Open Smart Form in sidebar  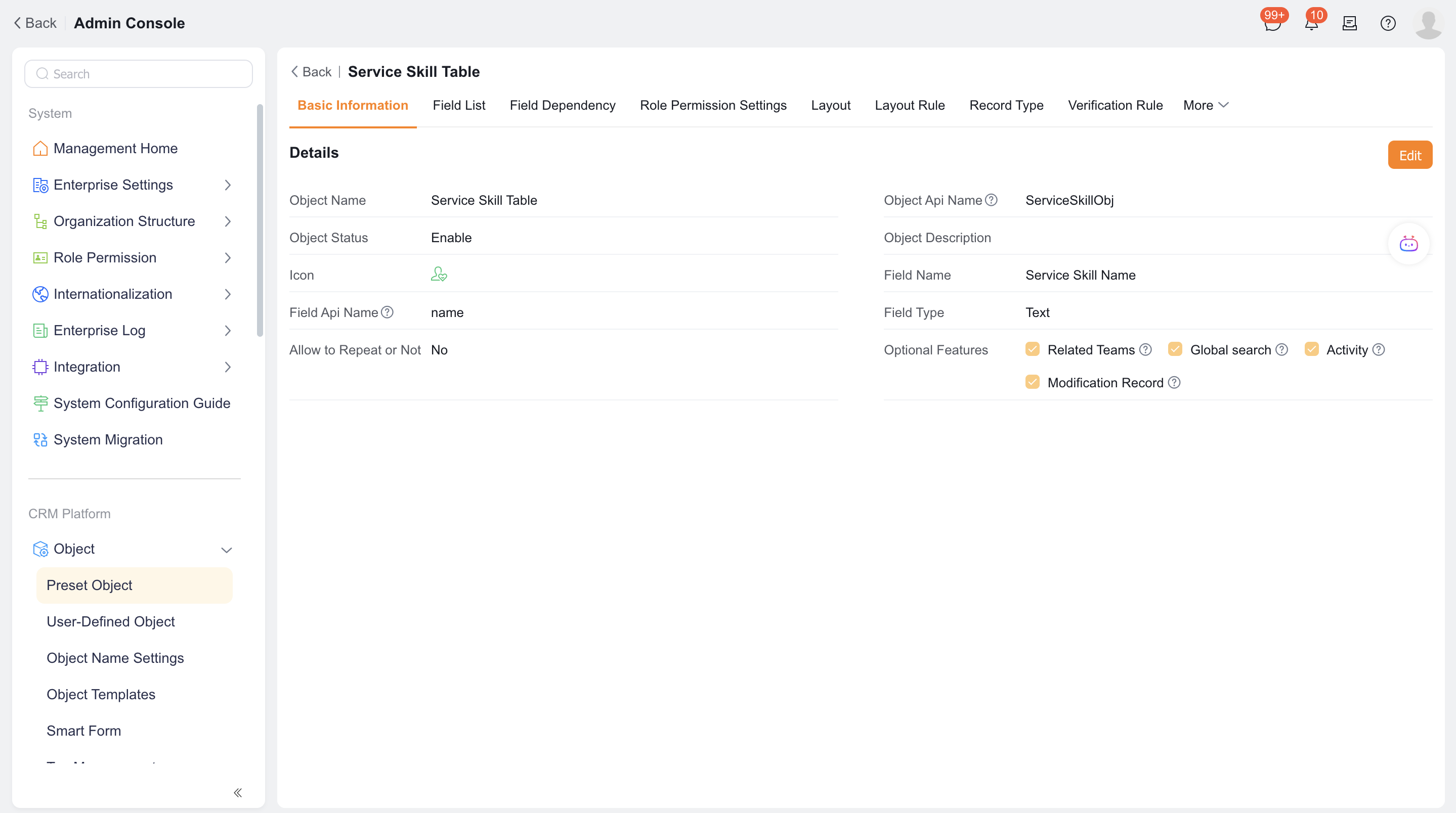(83, 731)
